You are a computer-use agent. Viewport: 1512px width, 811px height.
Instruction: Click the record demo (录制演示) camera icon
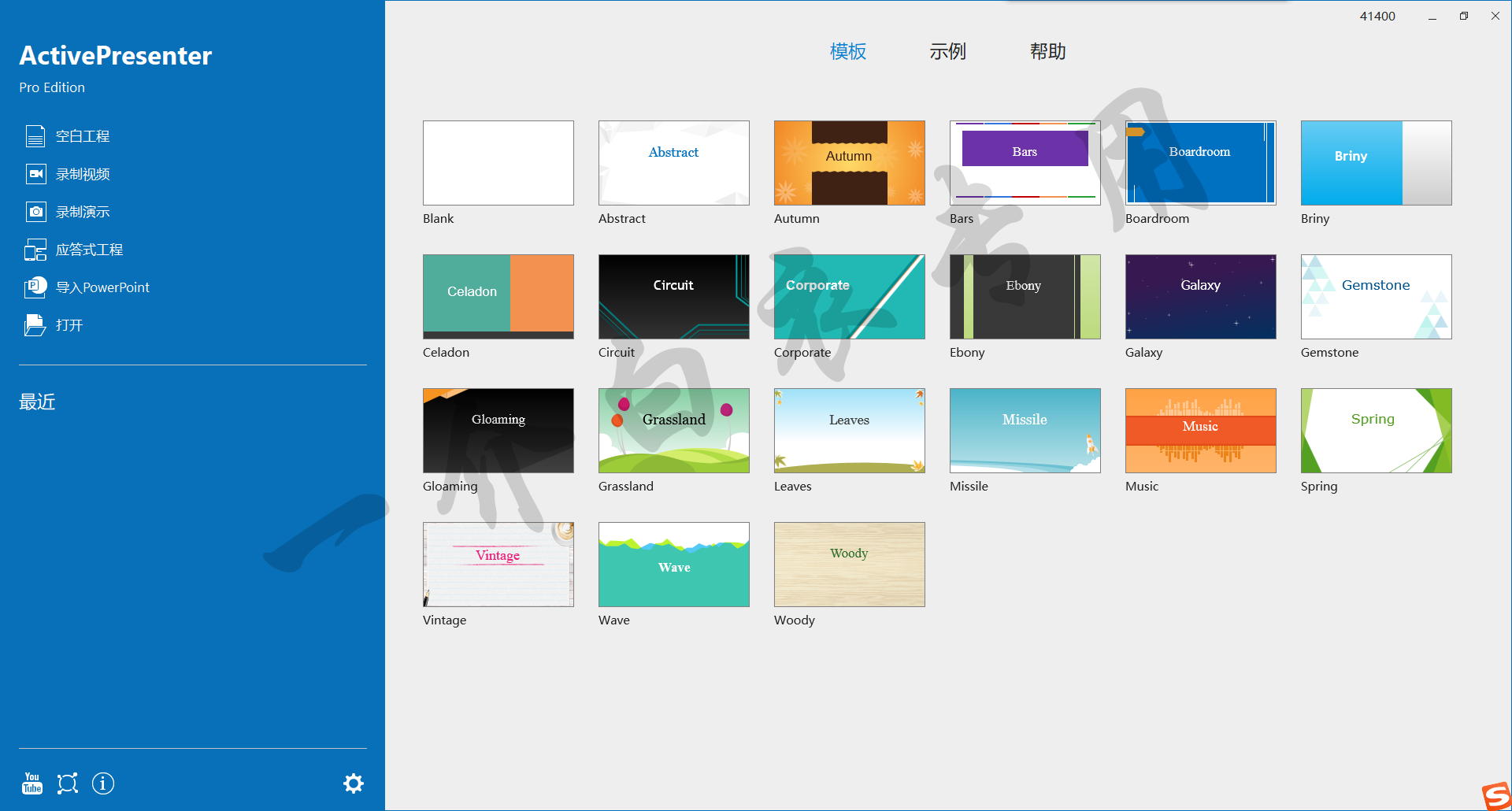coord(35,212)
